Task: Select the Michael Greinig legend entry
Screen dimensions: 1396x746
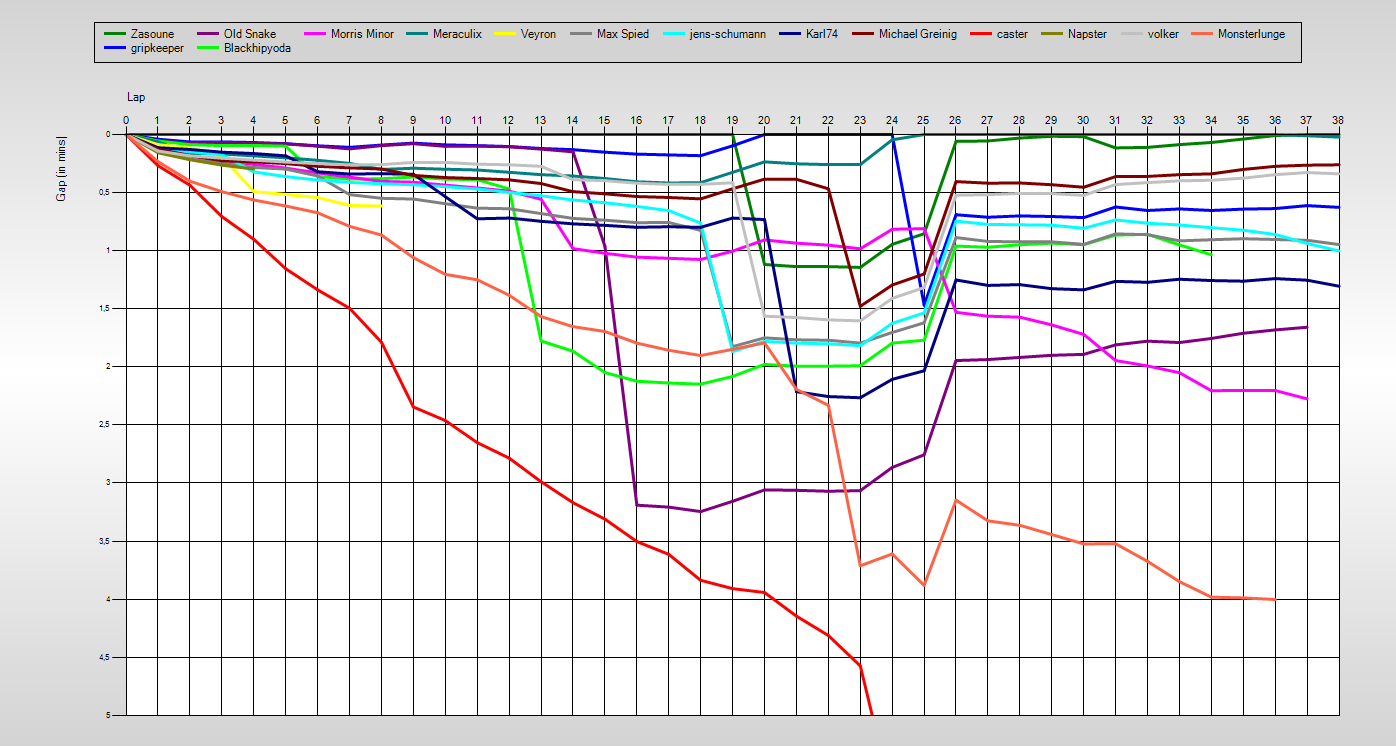Action: click(906, 34)
